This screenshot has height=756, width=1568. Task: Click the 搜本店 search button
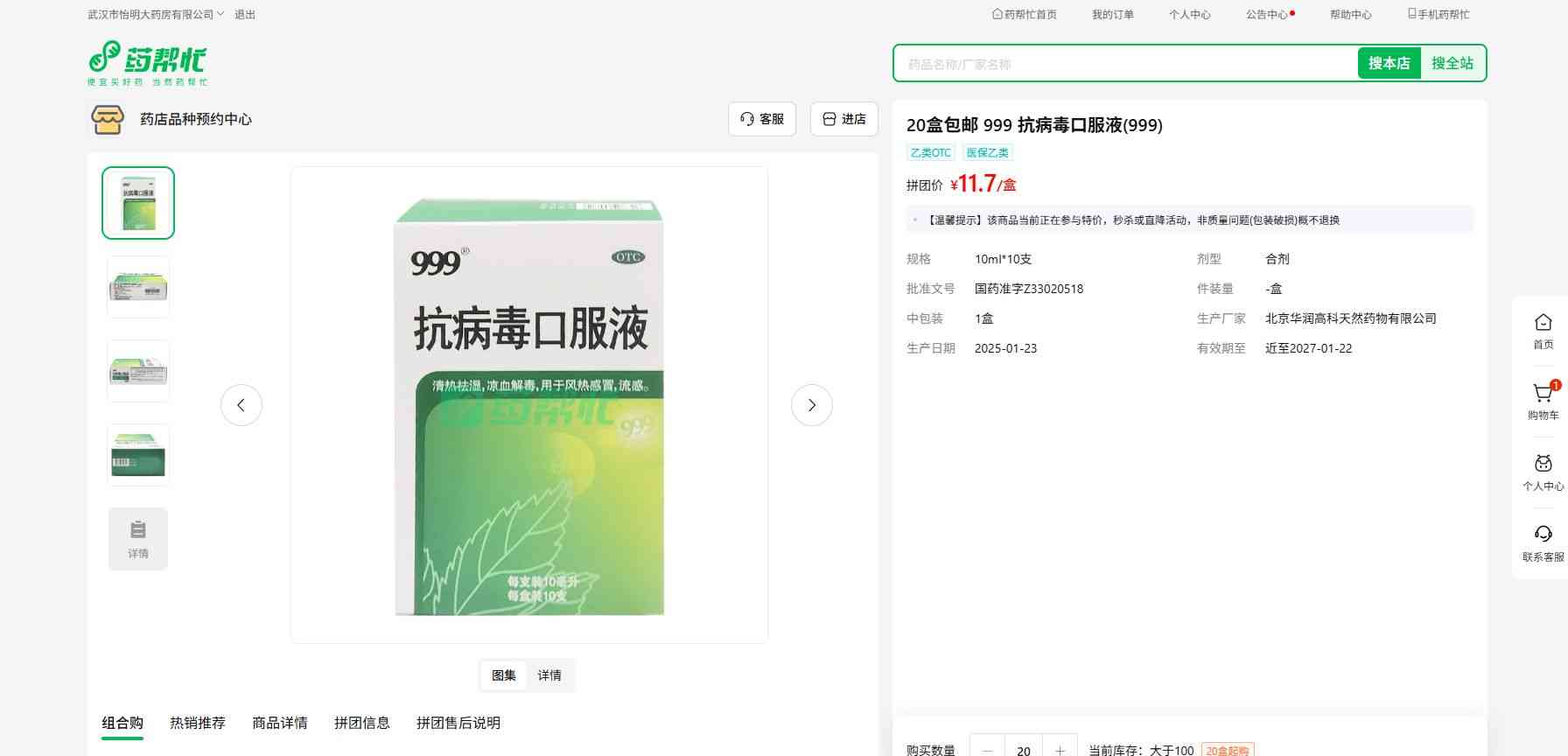pyautogui.click(x=1389, y=63)
